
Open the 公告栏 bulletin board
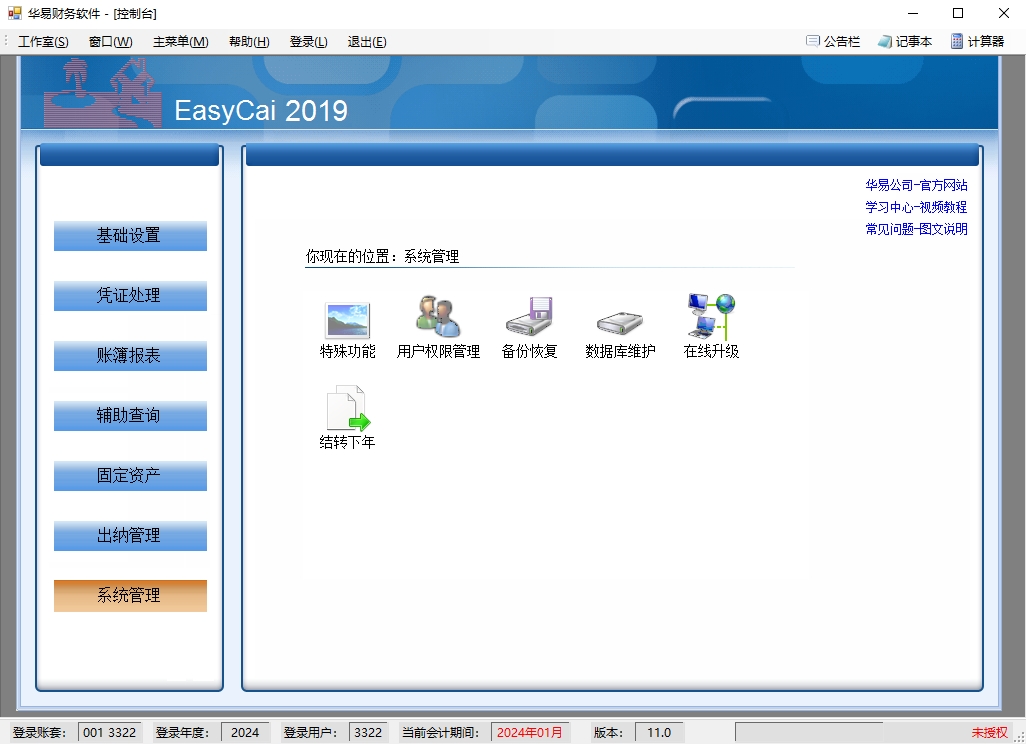833,41
